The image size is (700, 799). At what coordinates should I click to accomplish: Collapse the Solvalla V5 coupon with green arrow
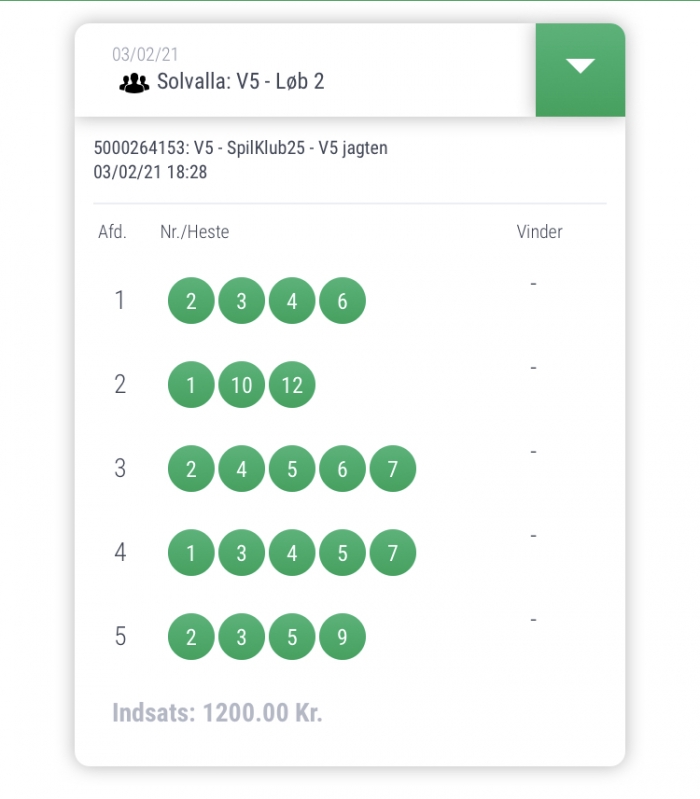pos(580,70)
